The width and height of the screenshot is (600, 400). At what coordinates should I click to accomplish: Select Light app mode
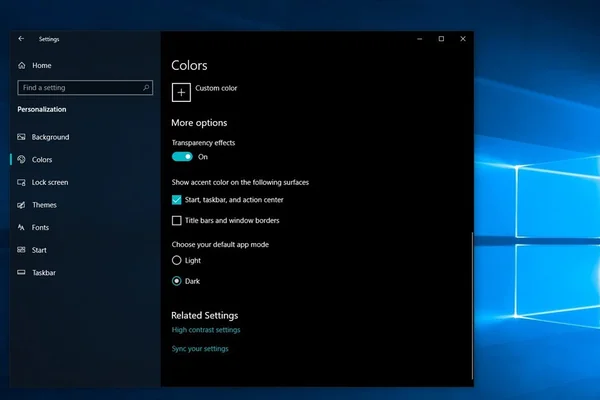pyautogui.click(x=176, y=260)
